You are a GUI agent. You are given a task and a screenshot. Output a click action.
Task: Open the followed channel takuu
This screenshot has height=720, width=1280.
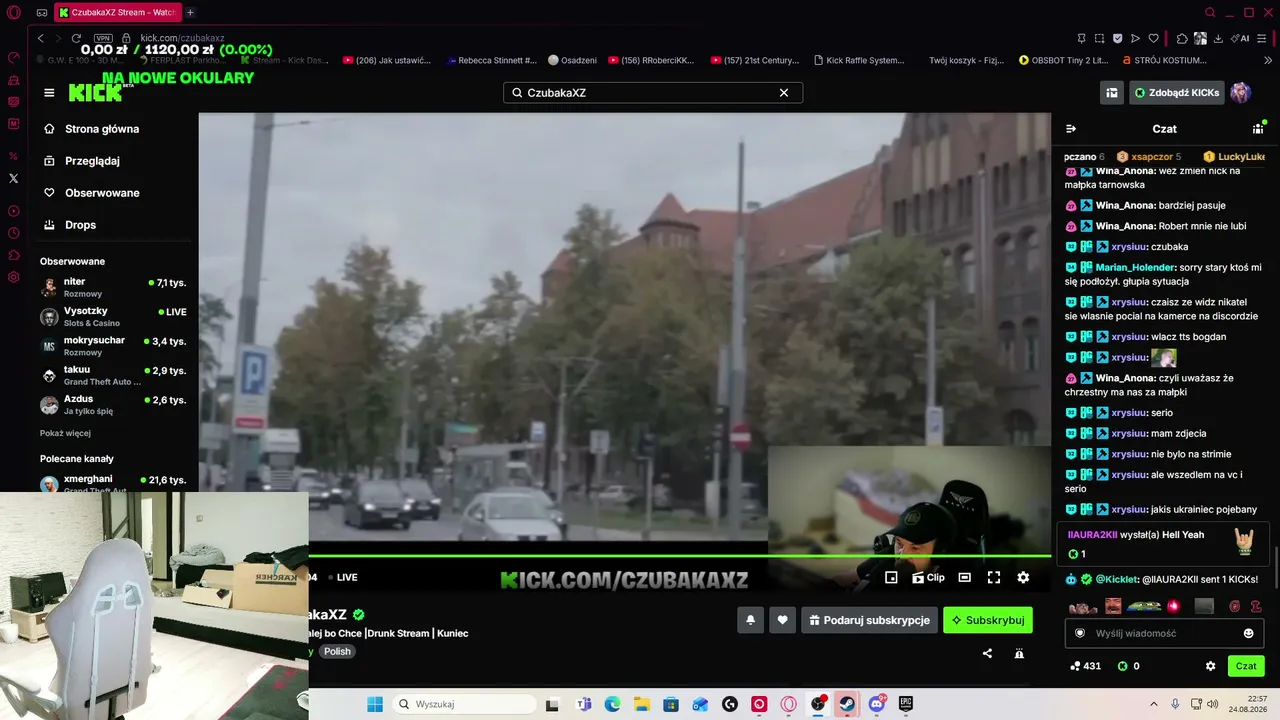click(113, 375)
